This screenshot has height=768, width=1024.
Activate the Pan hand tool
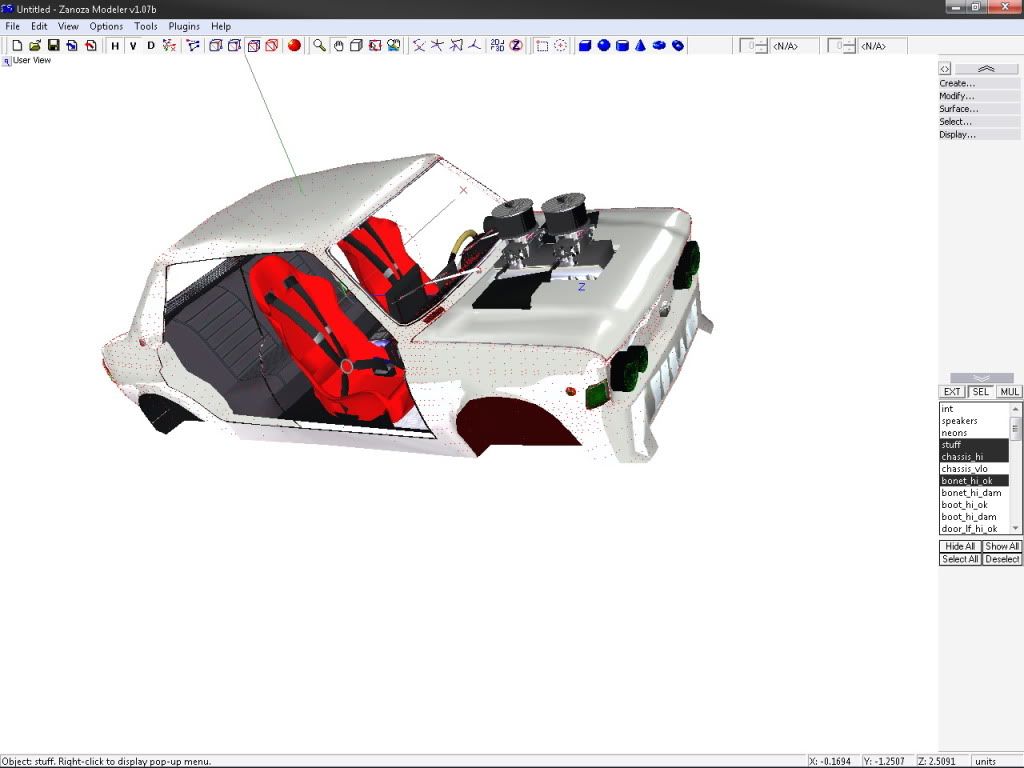coord(338,45)
